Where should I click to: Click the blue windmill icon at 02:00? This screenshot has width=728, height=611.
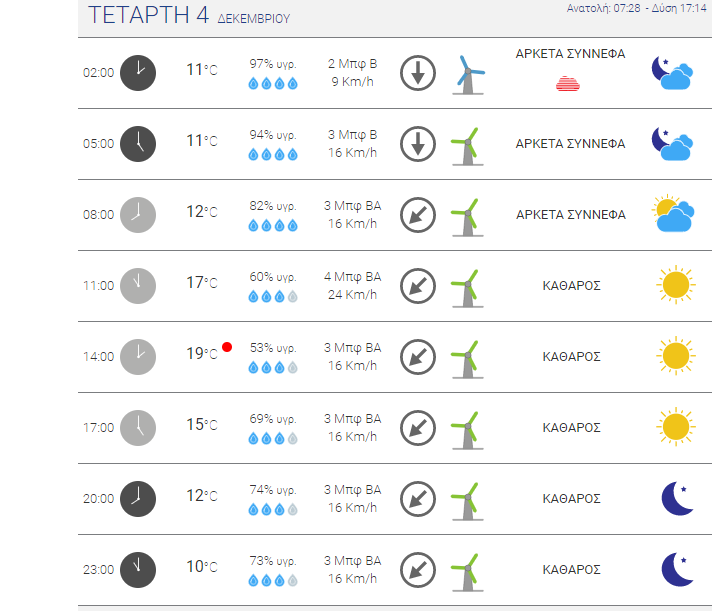pos(468,75)
